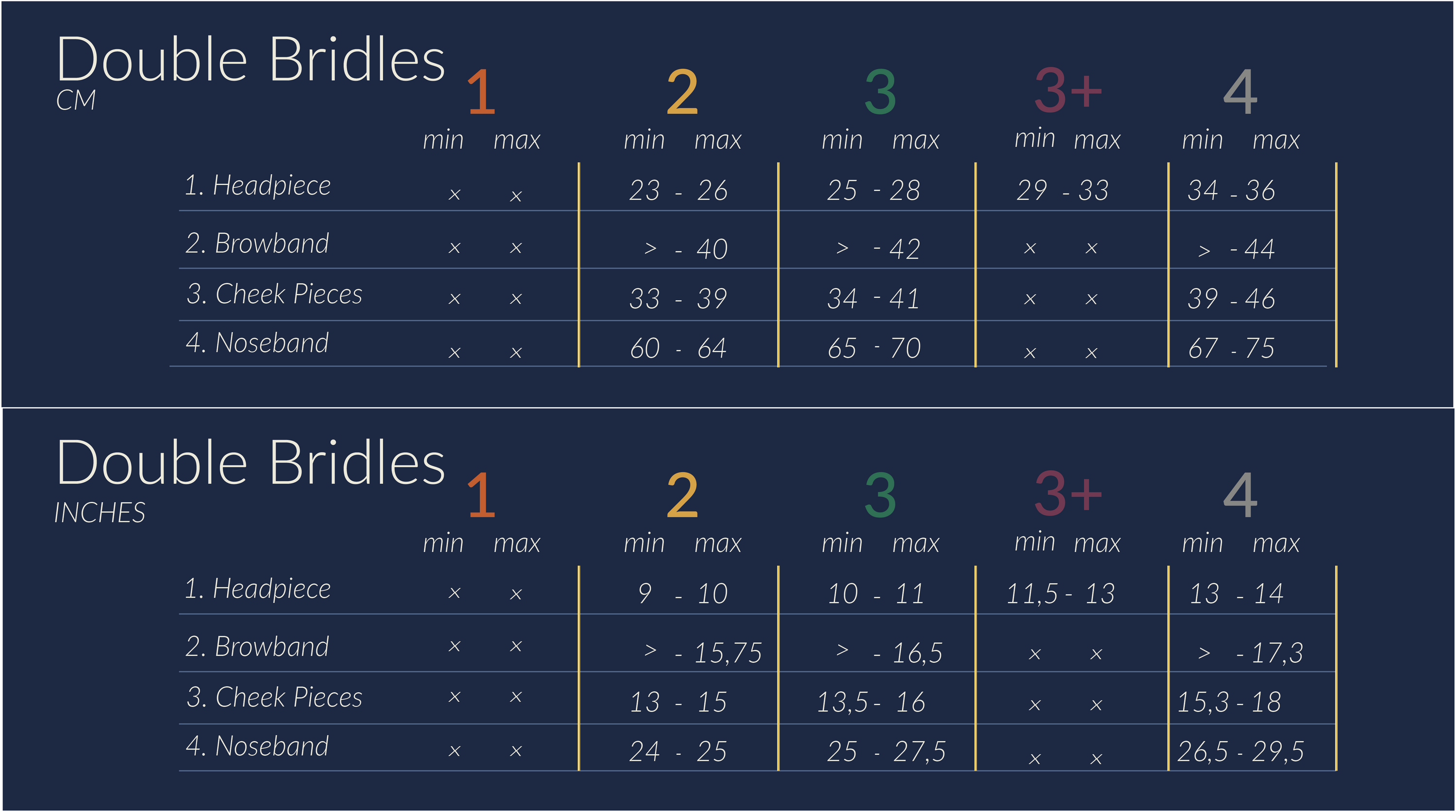This screenshot has width=1456, height=812.
Task: Click "3. Cheek Pieces" label in CM chart
Action: click(274, 294)
